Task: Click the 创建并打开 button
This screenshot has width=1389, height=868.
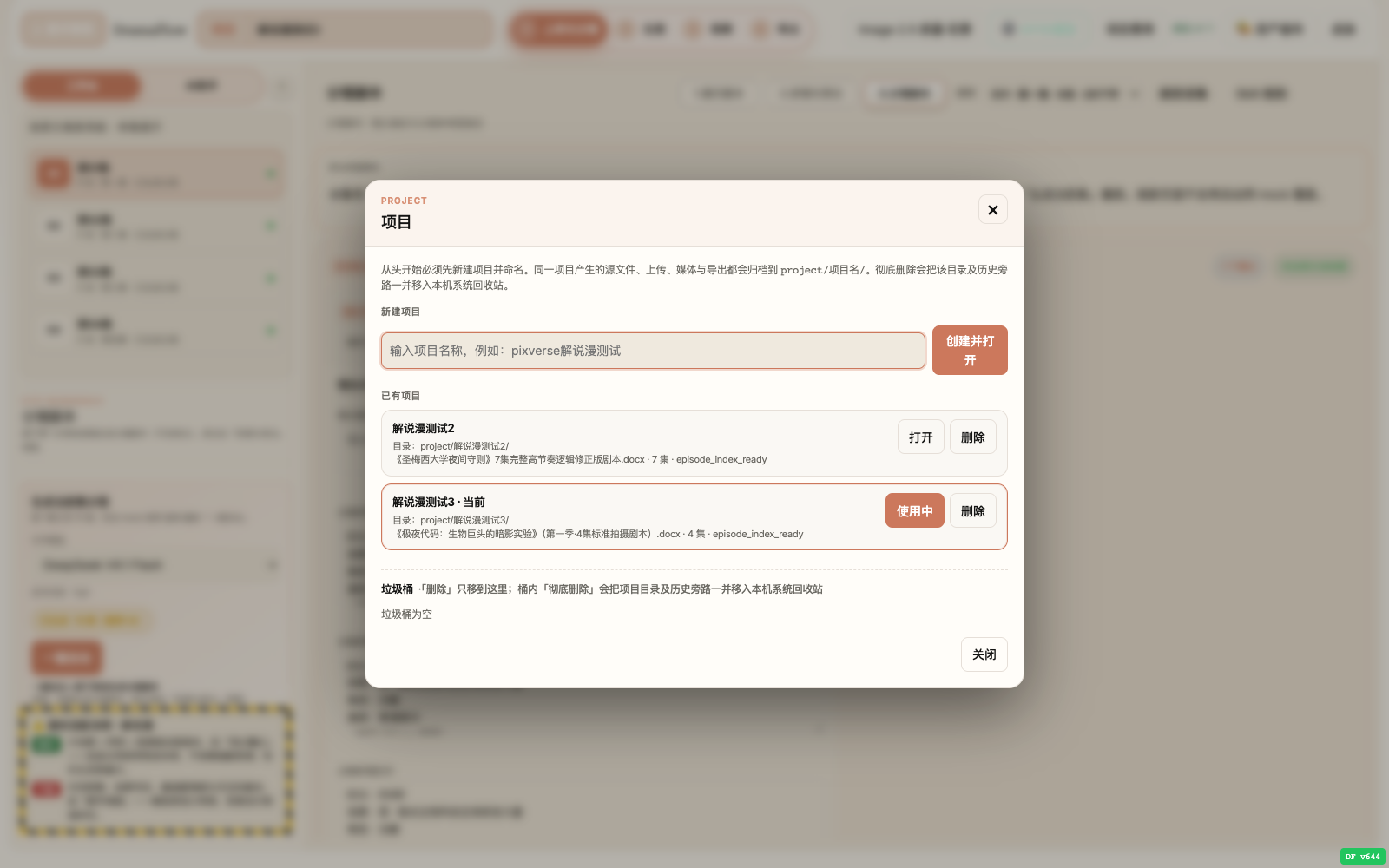Action: [x=970, y=351]
